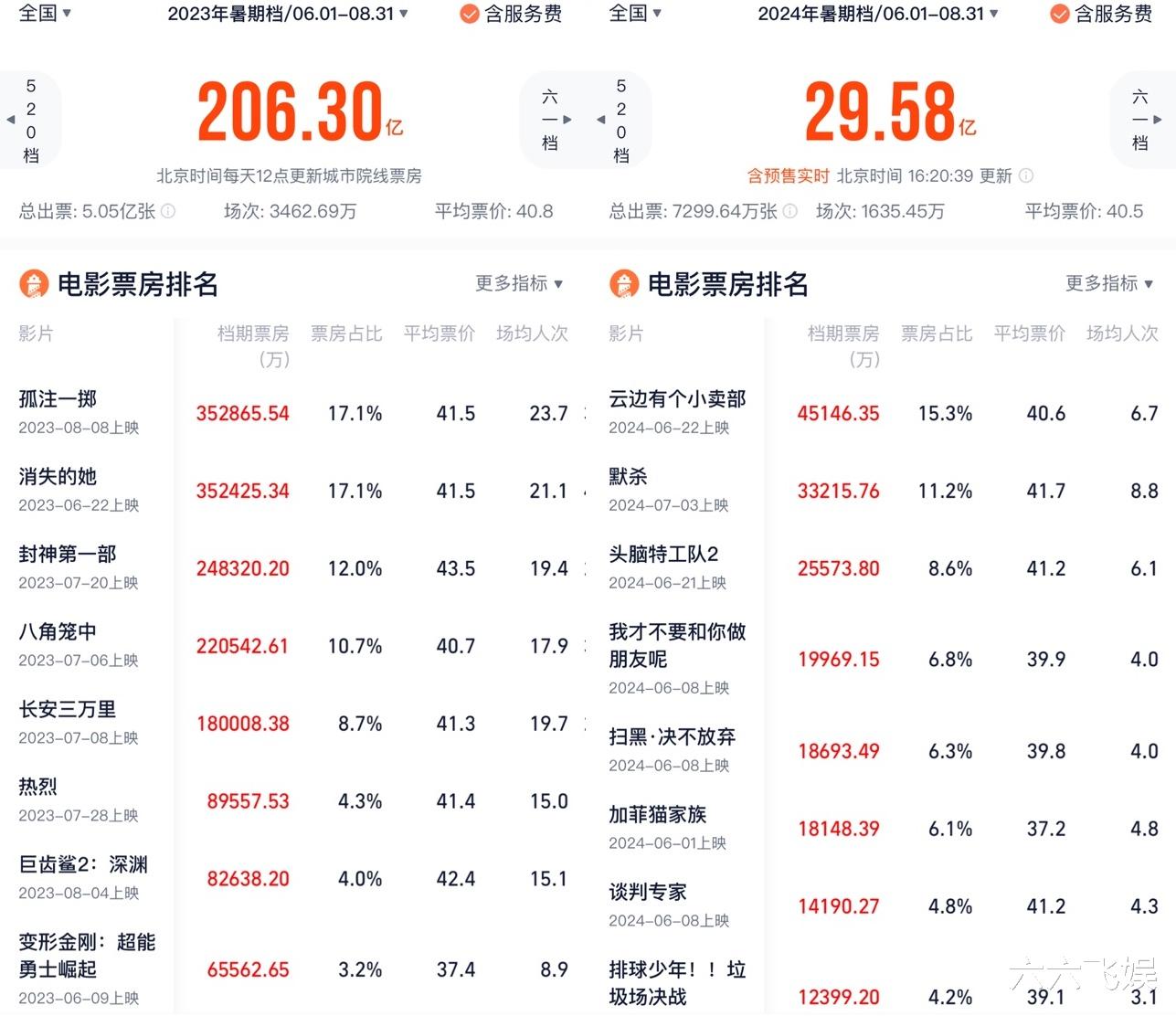This screenshot has height=1016, width=1176.
Task: Select the 扫黑·决不放弃 row
Action: [x=883, y=750]
